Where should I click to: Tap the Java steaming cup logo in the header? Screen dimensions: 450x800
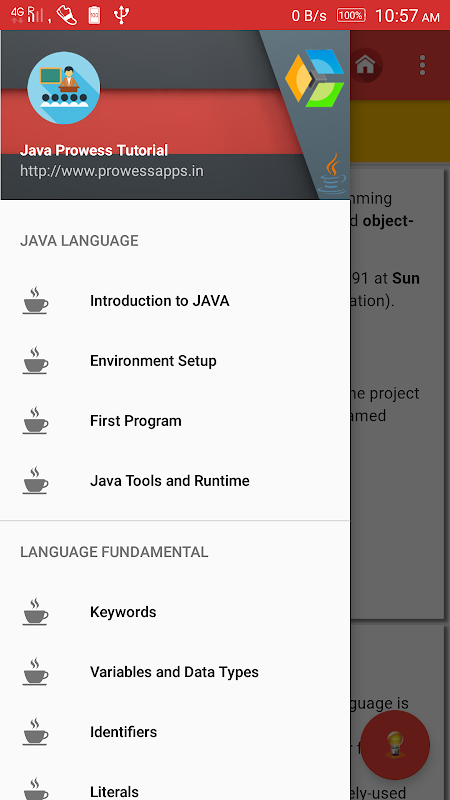[x=332, y=175]
